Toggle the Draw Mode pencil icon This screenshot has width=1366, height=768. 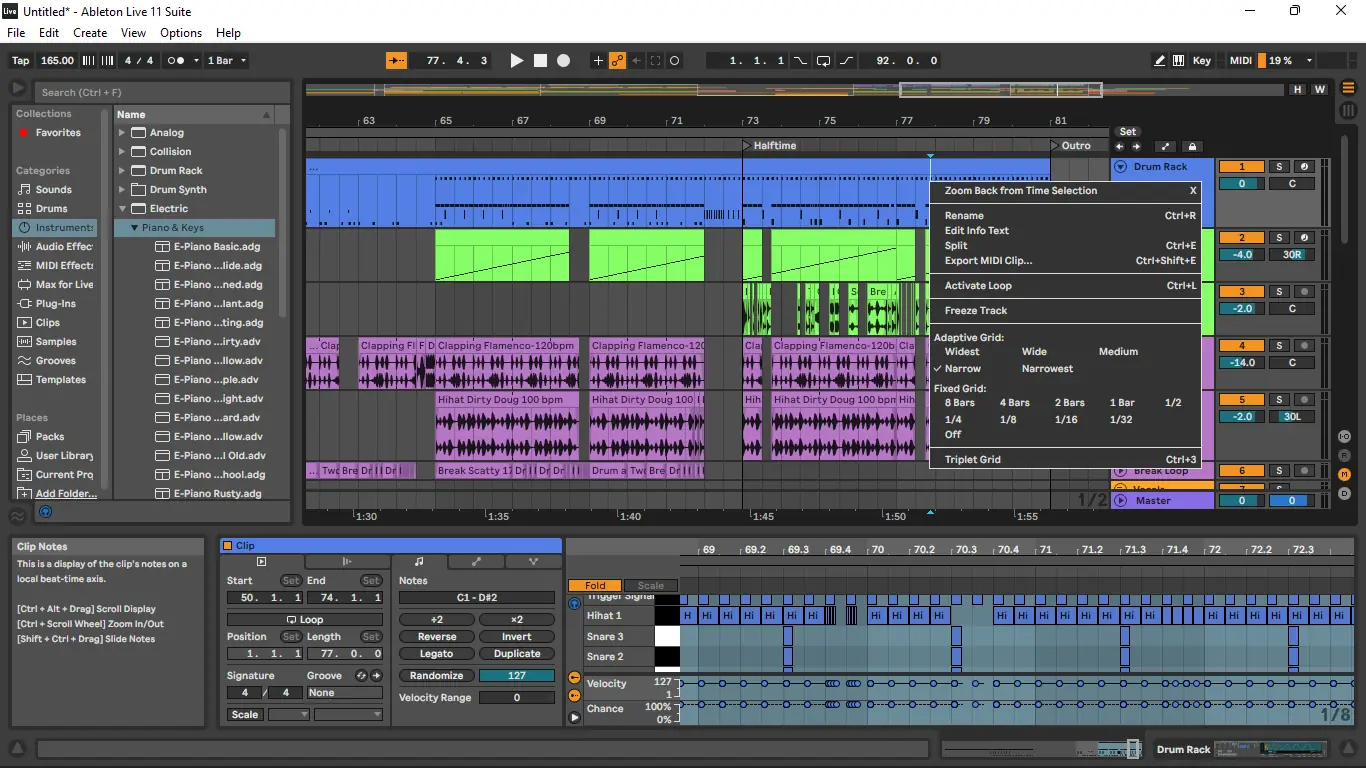[1159, 61]
